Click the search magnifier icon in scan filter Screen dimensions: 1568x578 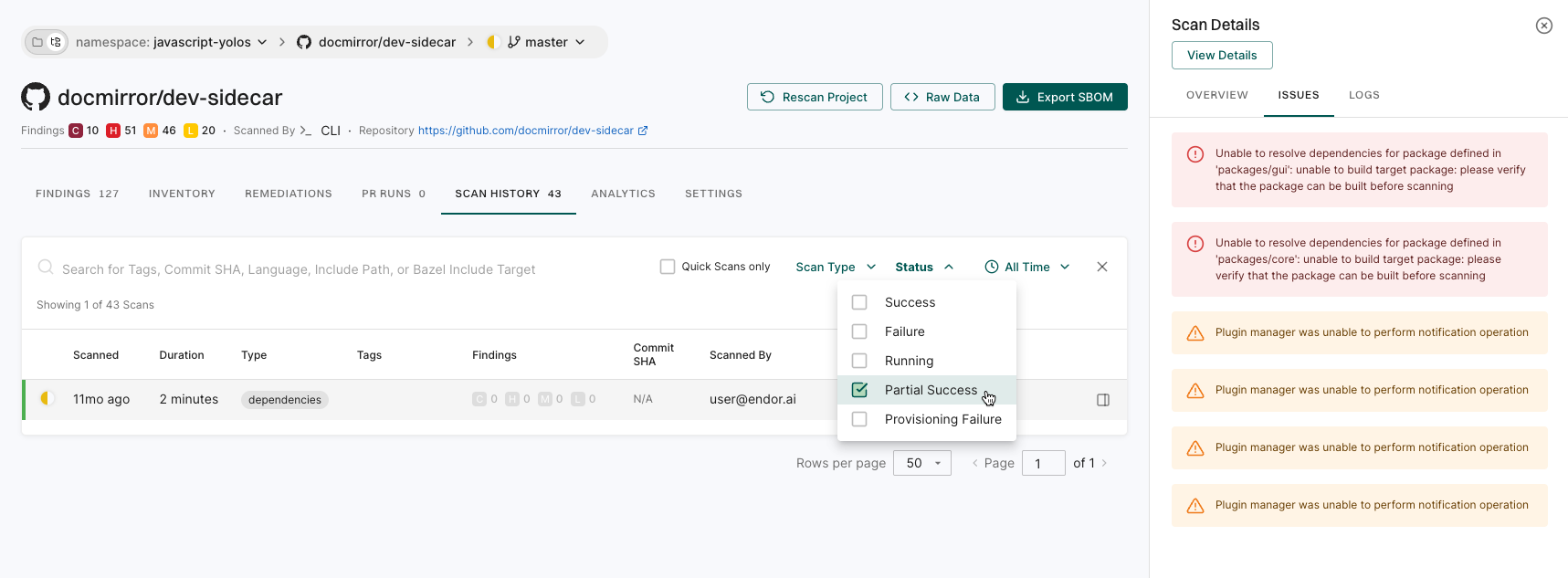tap(45, 267)
